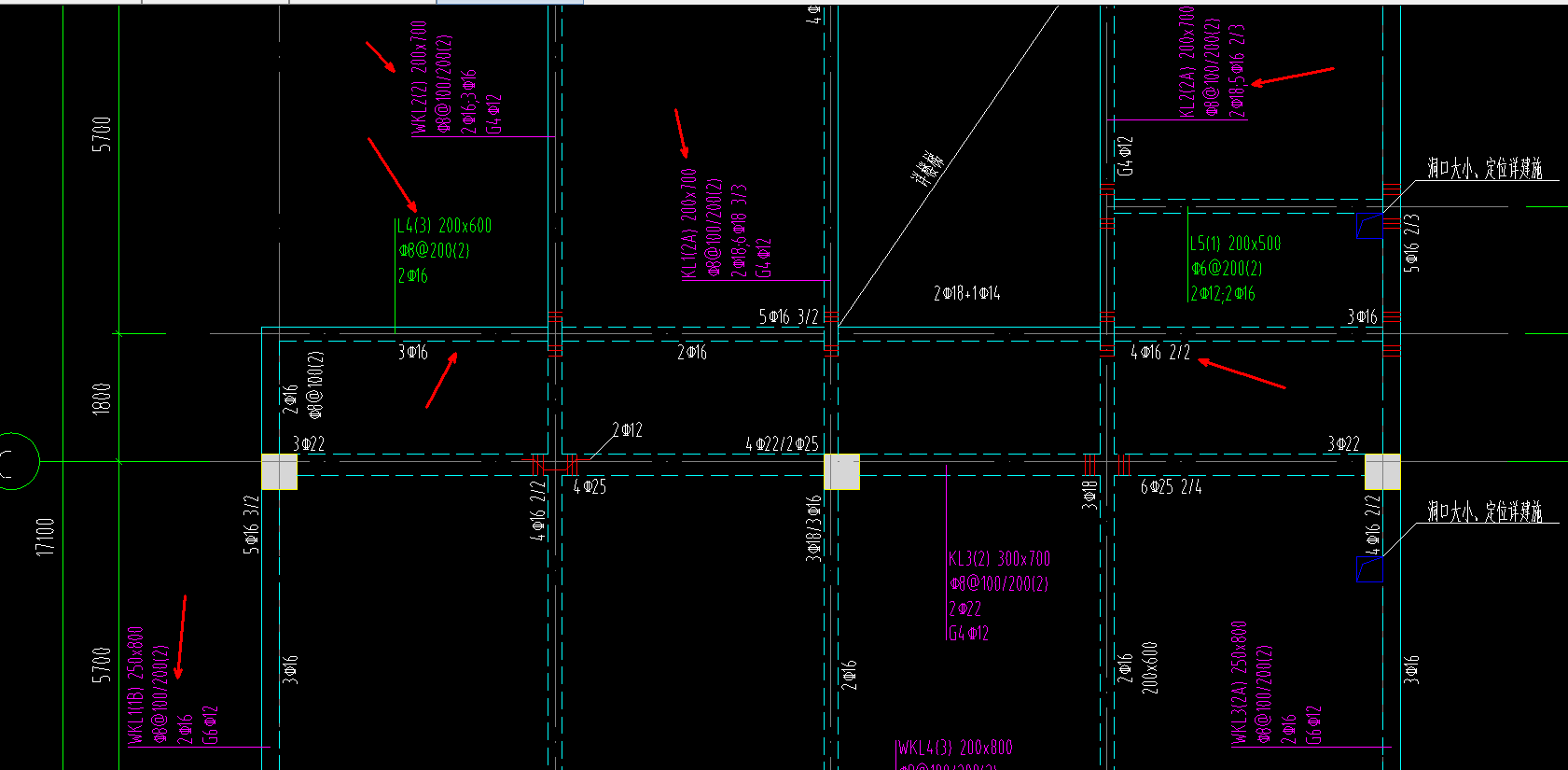Select the '4Φ22/2Φ25' rebar annotation
This screenshot has height=770, width=1568.
click(782, 444)
